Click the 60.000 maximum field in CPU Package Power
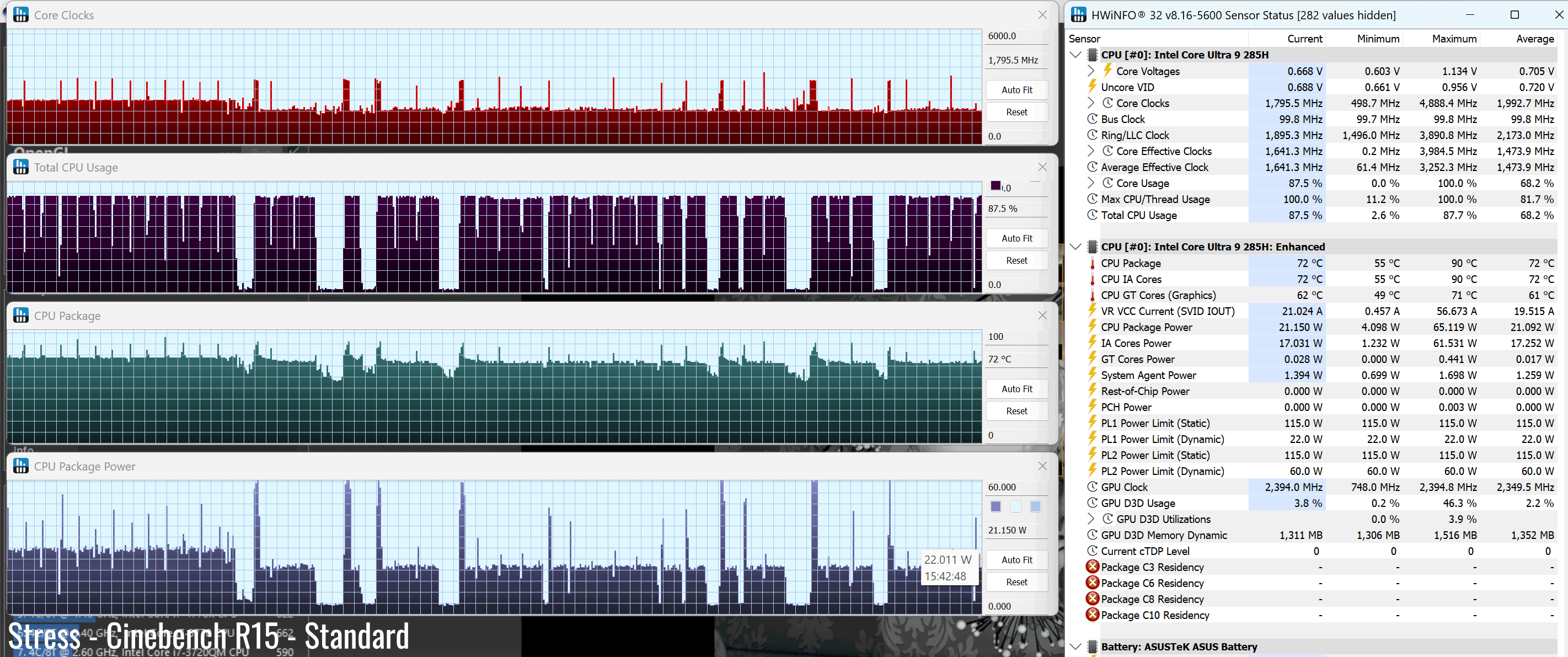Viewport: 1568px width, 657px height. (1016, 487)
